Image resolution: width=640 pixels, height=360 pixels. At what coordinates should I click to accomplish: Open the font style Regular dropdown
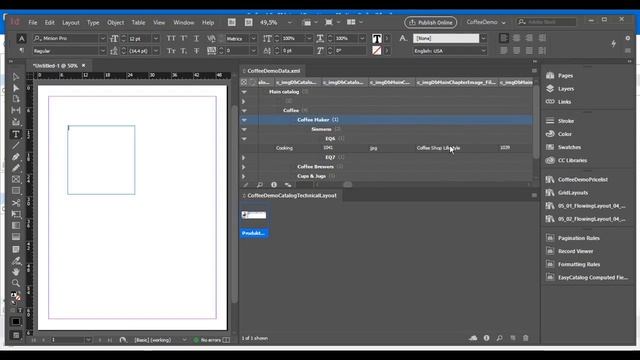103,51
